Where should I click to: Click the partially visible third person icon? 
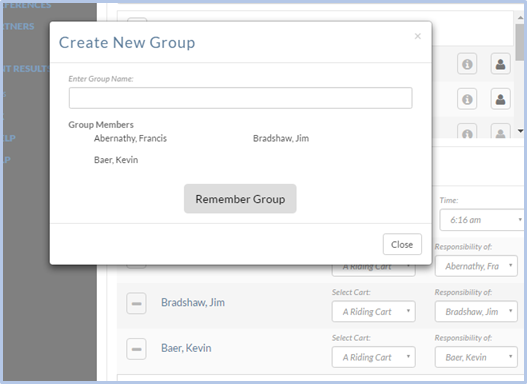(x=500, y=132)
